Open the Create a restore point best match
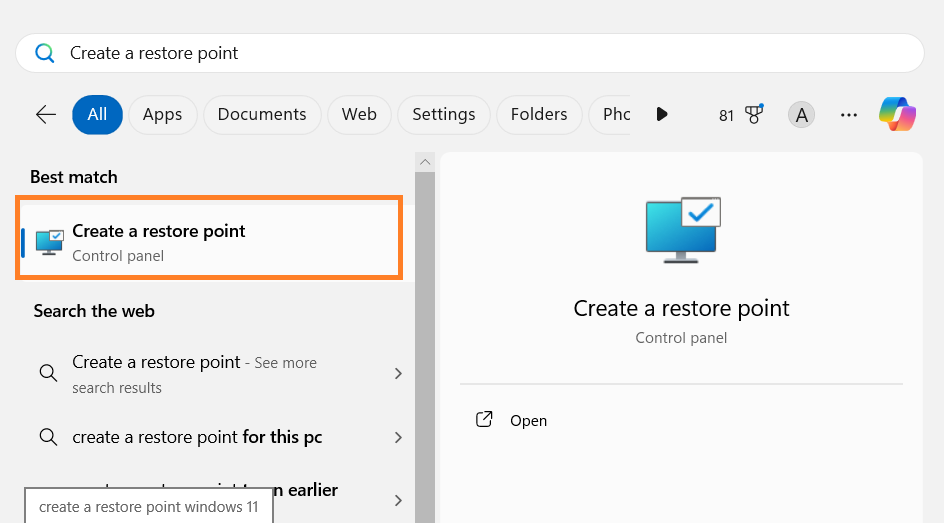Screen dimensions: 944x523 [210, 239]
